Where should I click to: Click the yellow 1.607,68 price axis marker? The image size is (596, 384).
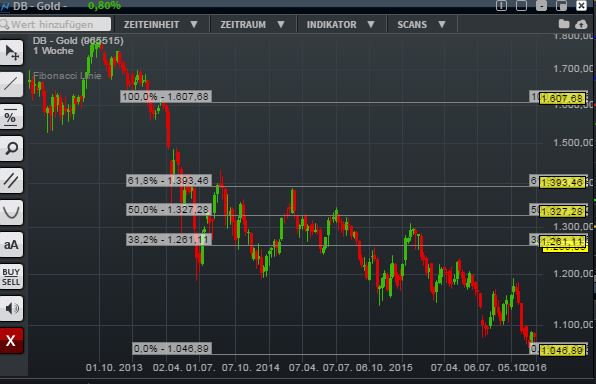pyautogui.click(x=562, y=98)
